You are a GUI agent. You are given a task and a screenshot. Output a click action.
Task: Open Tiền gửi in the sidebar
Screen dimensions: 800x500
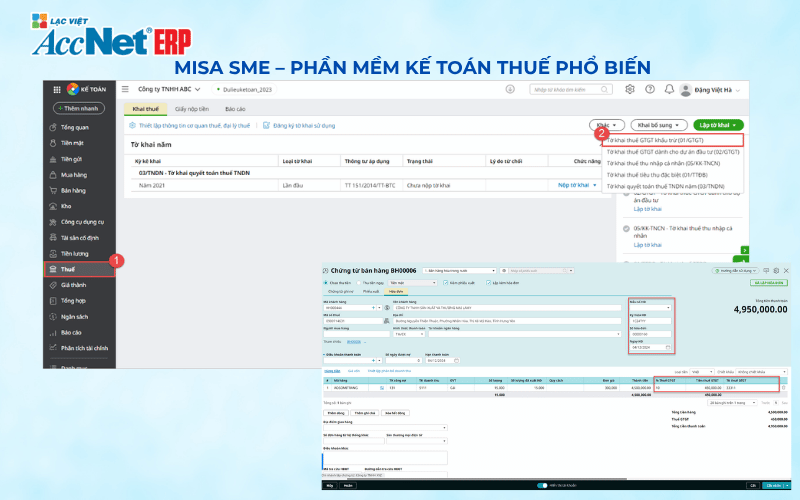pos(66,159)
